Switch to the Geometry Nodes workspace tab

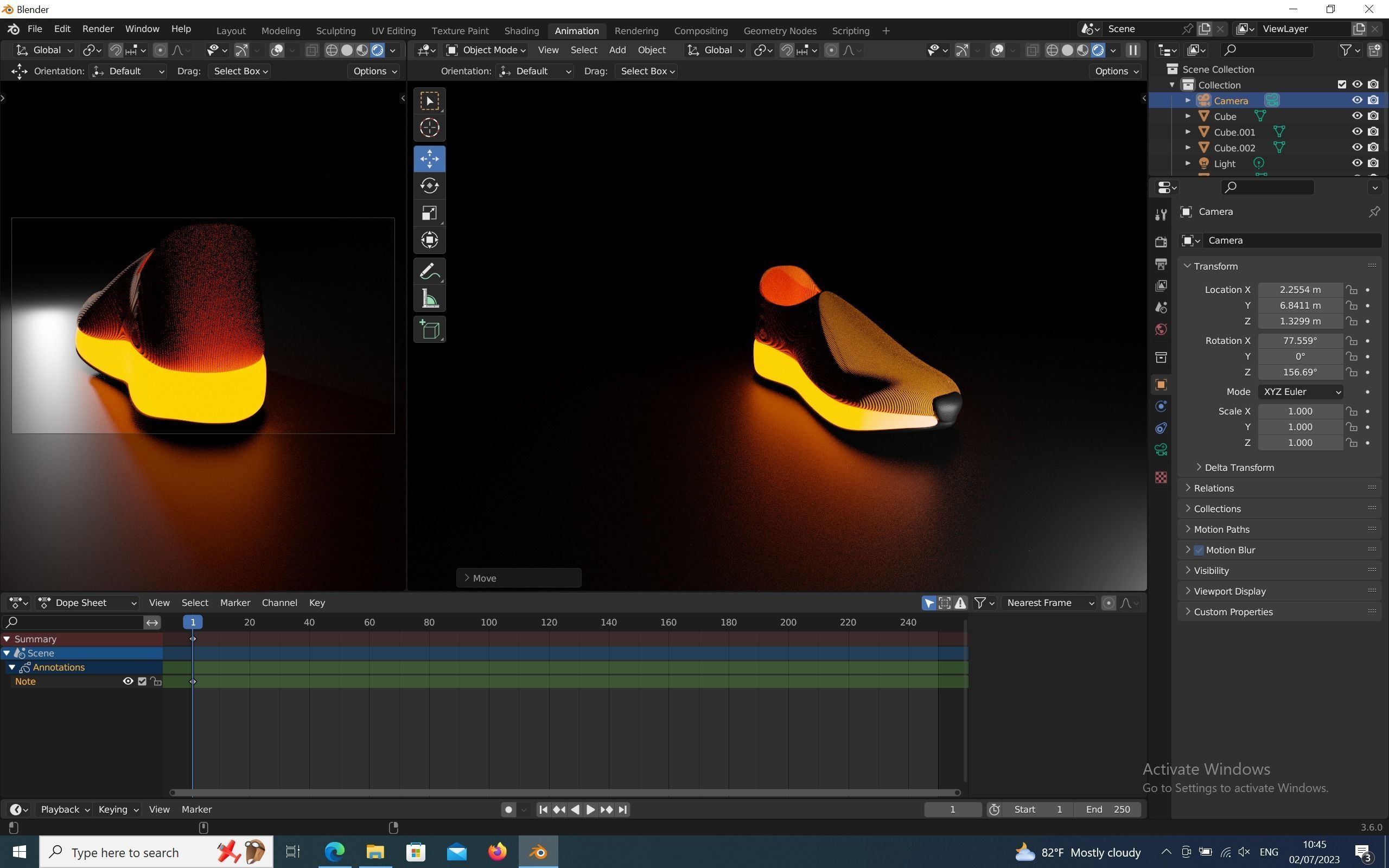780,31
